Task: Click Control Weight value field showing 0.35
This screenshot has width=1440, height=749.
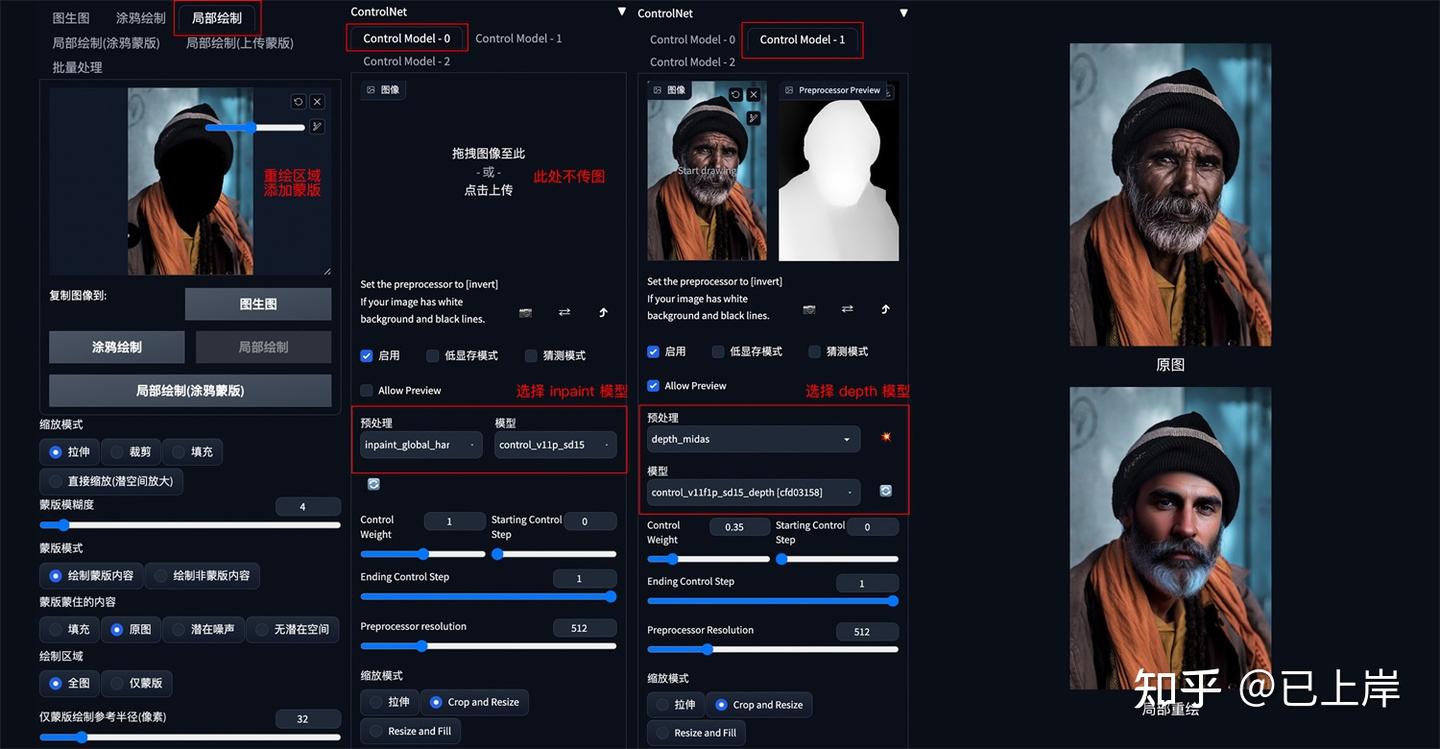Action: click(x=739, y=527)
